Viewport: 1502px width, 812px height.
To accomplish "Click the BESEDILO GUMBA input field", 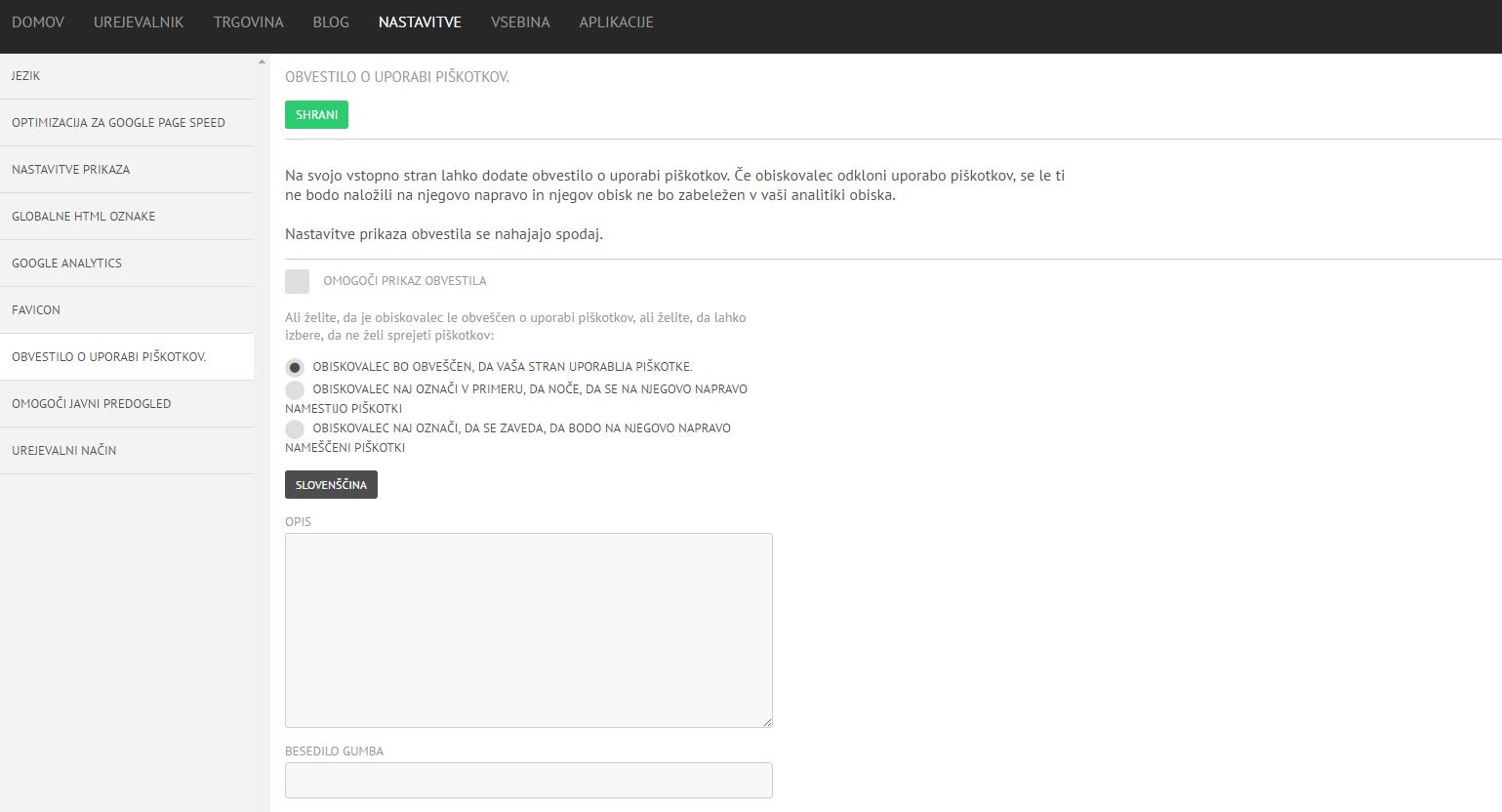I will [529, 781].
